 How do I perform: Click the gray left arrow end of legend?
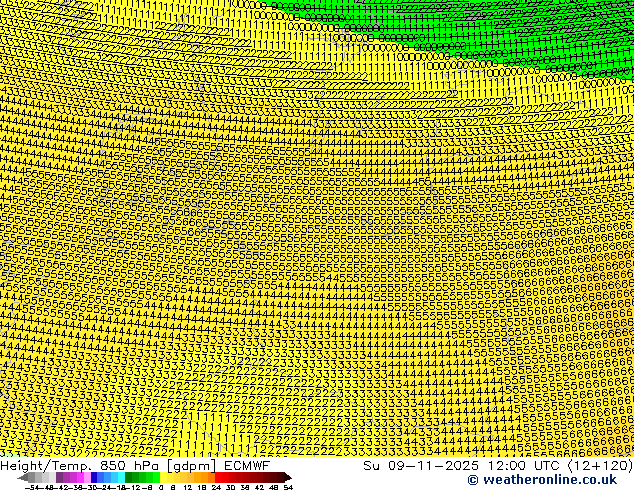point(22,477)
